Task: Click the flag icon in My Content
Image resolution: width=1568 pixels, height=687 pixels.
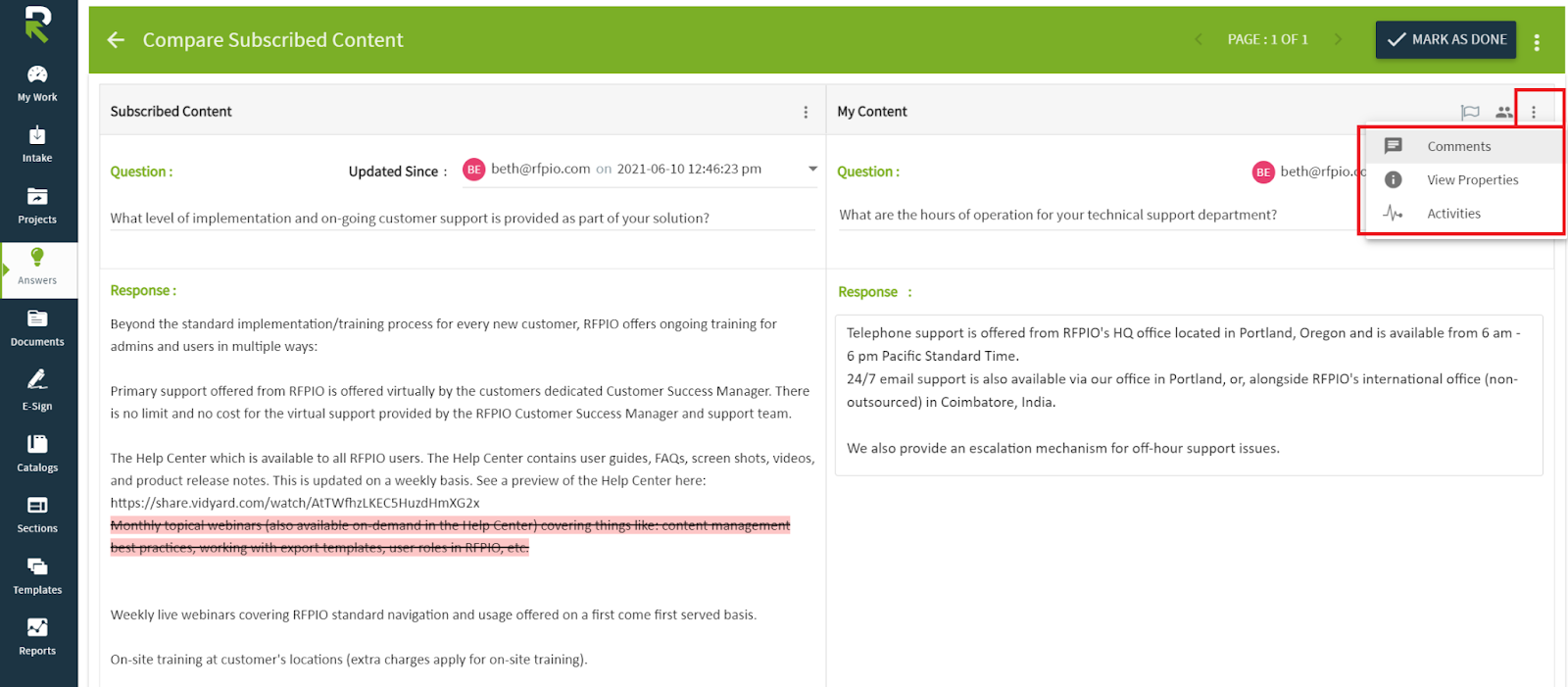Action: point(1470,113)
